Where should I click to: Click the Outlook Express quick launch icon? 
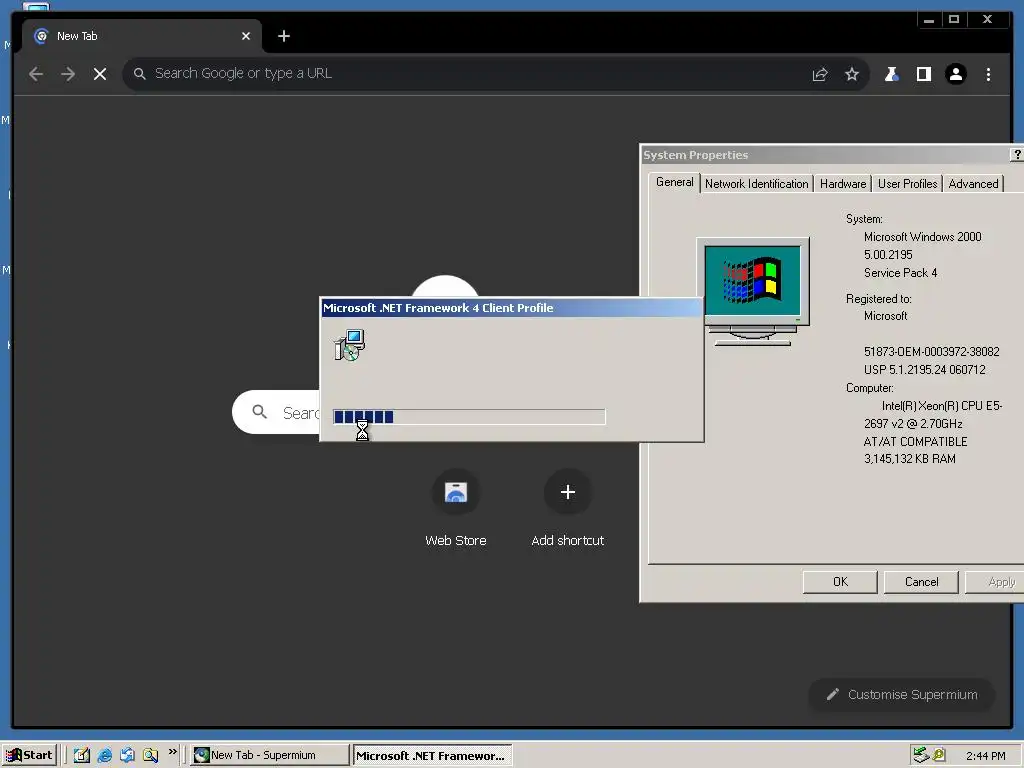click(x=127, y=755)
